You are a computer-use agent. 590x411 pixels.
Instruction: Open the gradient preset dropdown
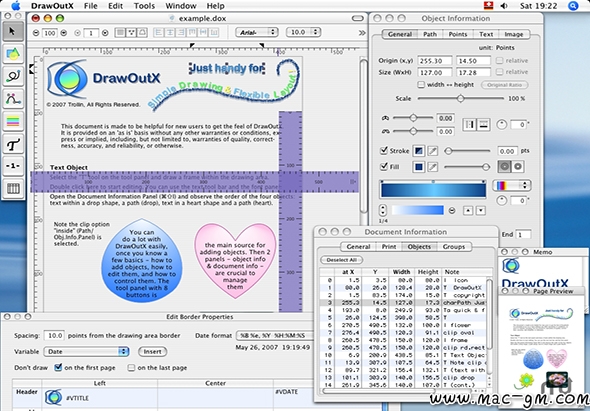(x=511, y=185)
